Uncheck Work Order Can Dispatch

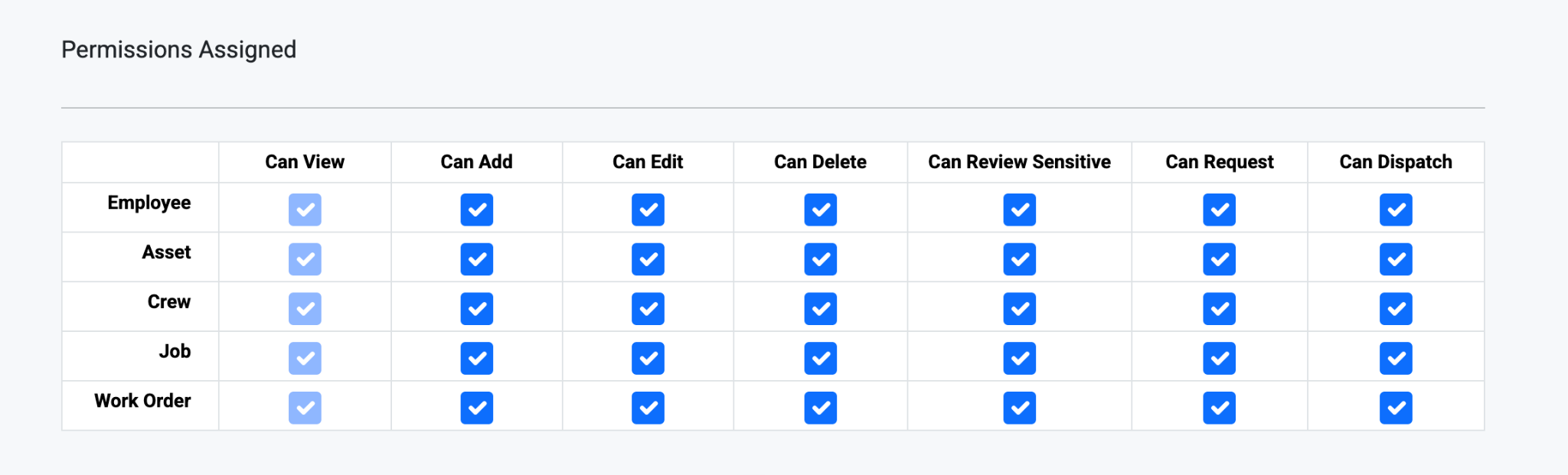click(x=1396, y=408)
